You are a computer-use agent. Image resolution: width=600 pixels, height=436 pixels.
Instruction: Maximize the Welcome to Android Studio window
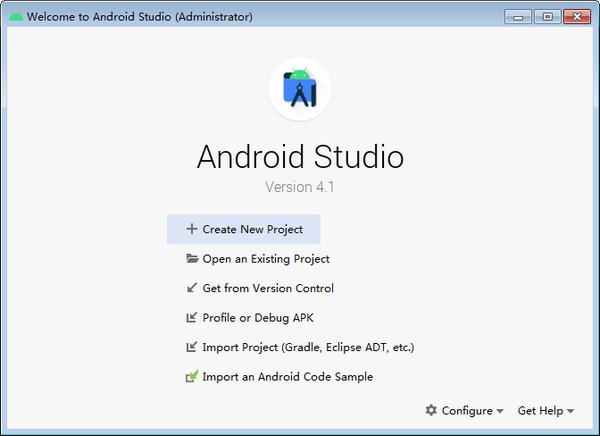(548, 16)
